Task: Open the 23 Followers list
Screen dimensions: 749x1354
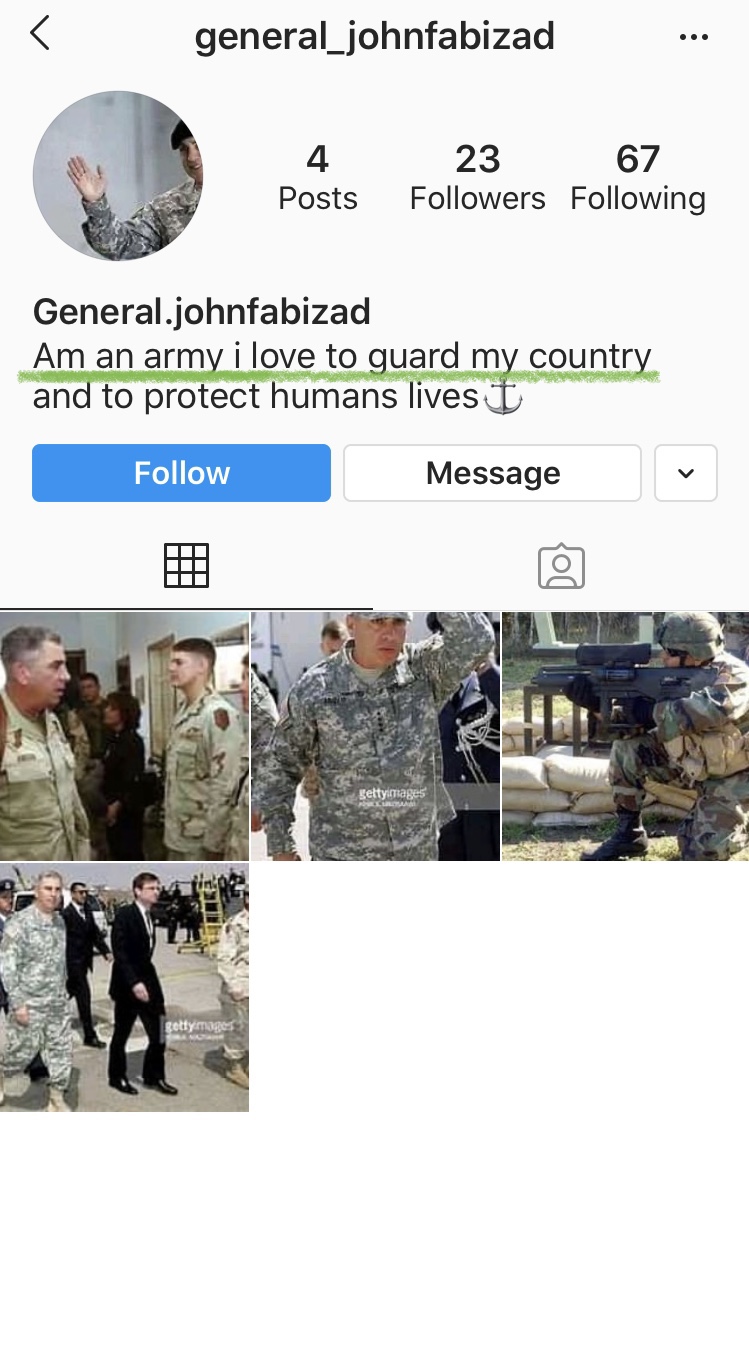Action: point(478,177)
